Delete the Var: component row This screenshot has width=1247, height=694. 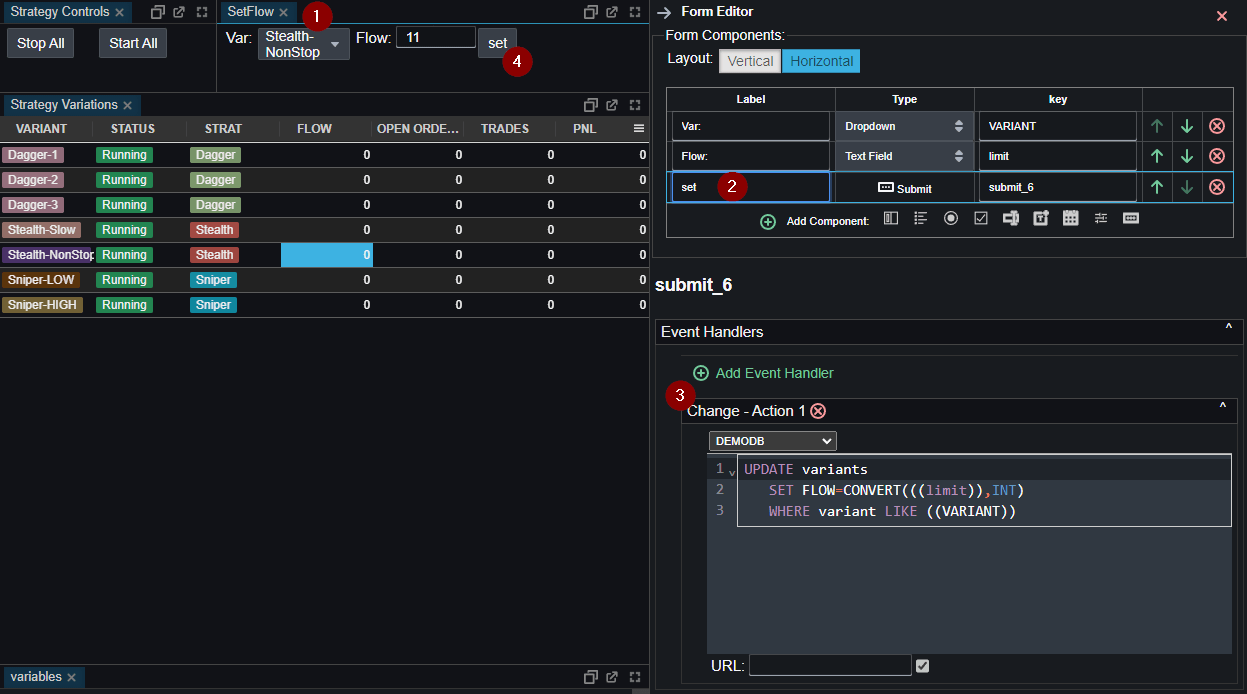[1217, 126]
